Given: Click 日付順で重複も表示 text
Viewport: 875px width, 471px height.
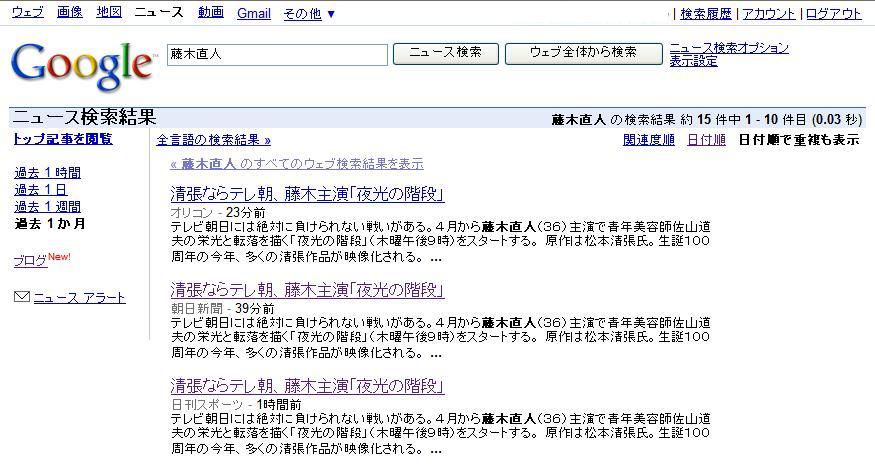Looking at the screenshot, I should coord(799,140).
